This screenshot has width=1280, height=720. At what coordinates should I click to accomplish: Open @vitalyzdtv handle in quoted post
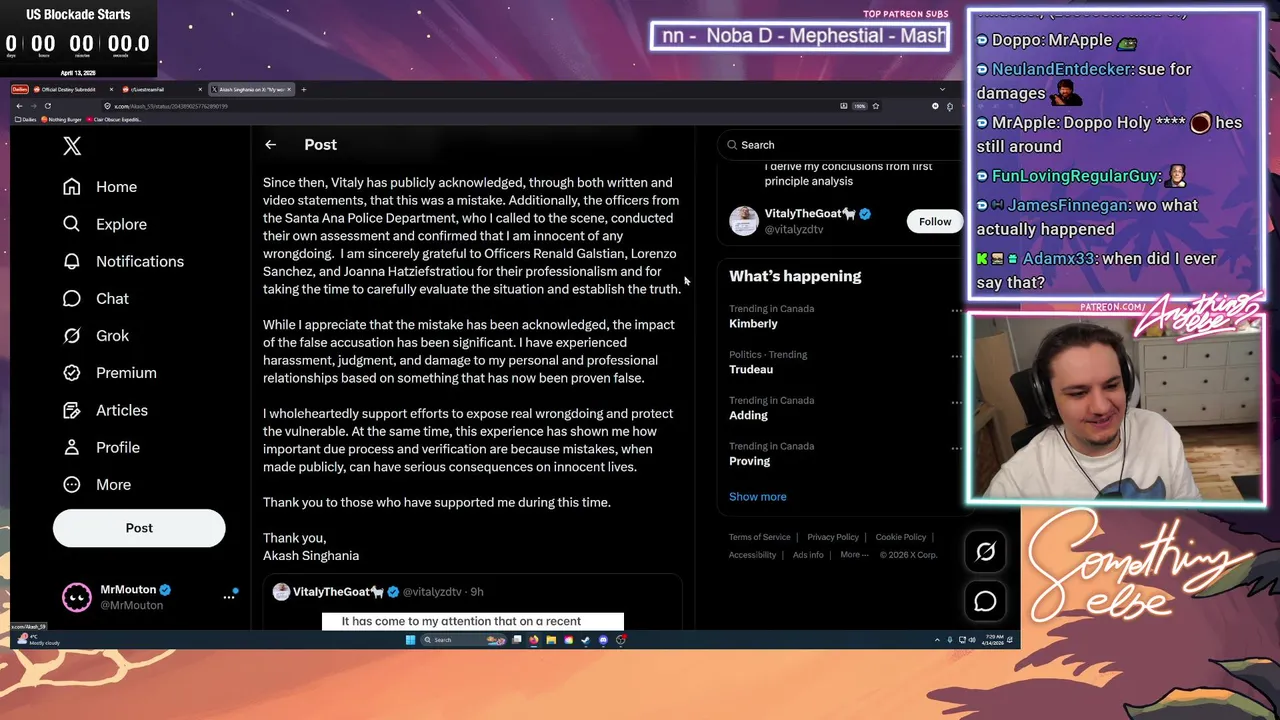[432, 592]
